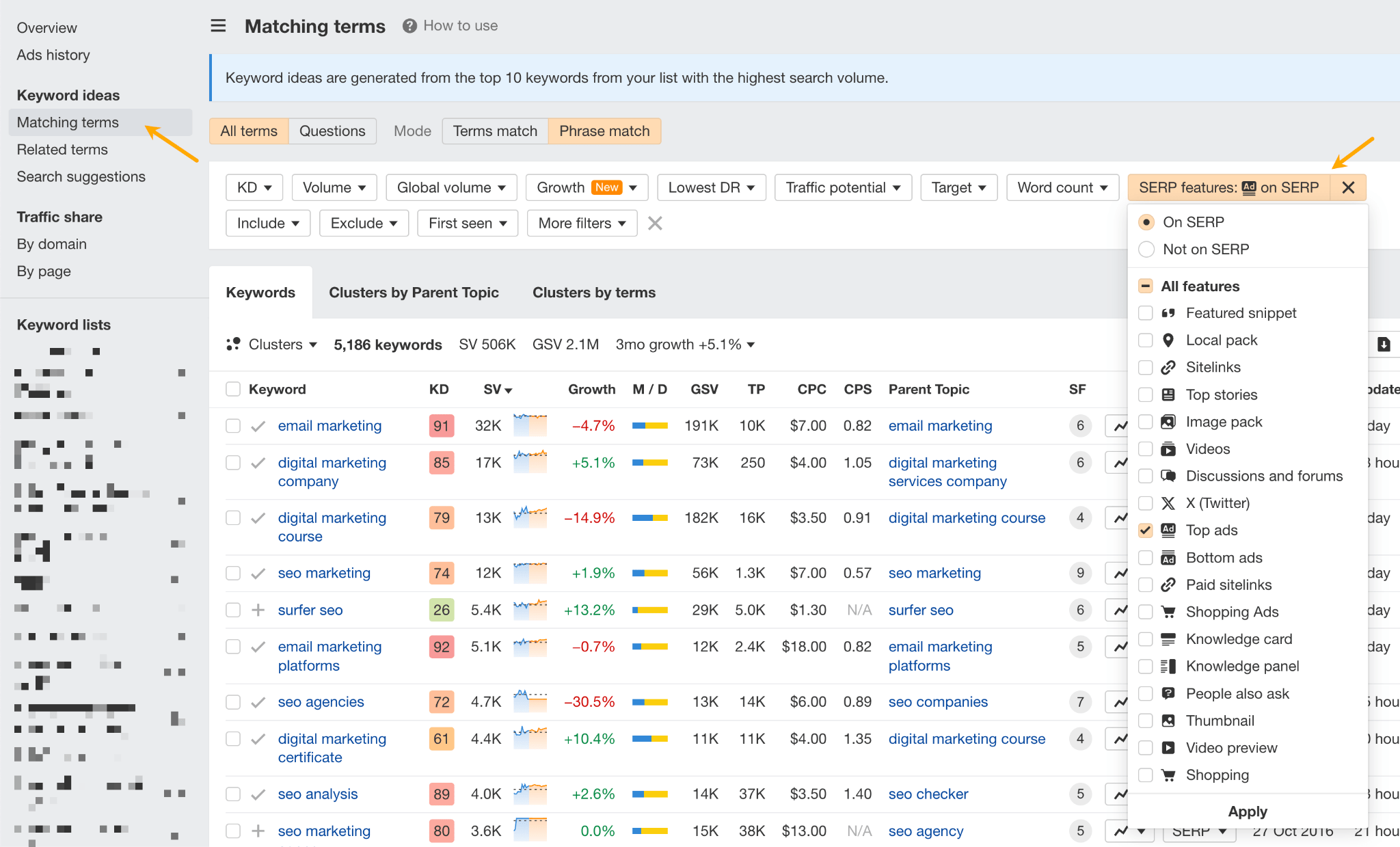Click the Apply button
Screen dimensions: 1400x847
click(x=1247, y=811)
